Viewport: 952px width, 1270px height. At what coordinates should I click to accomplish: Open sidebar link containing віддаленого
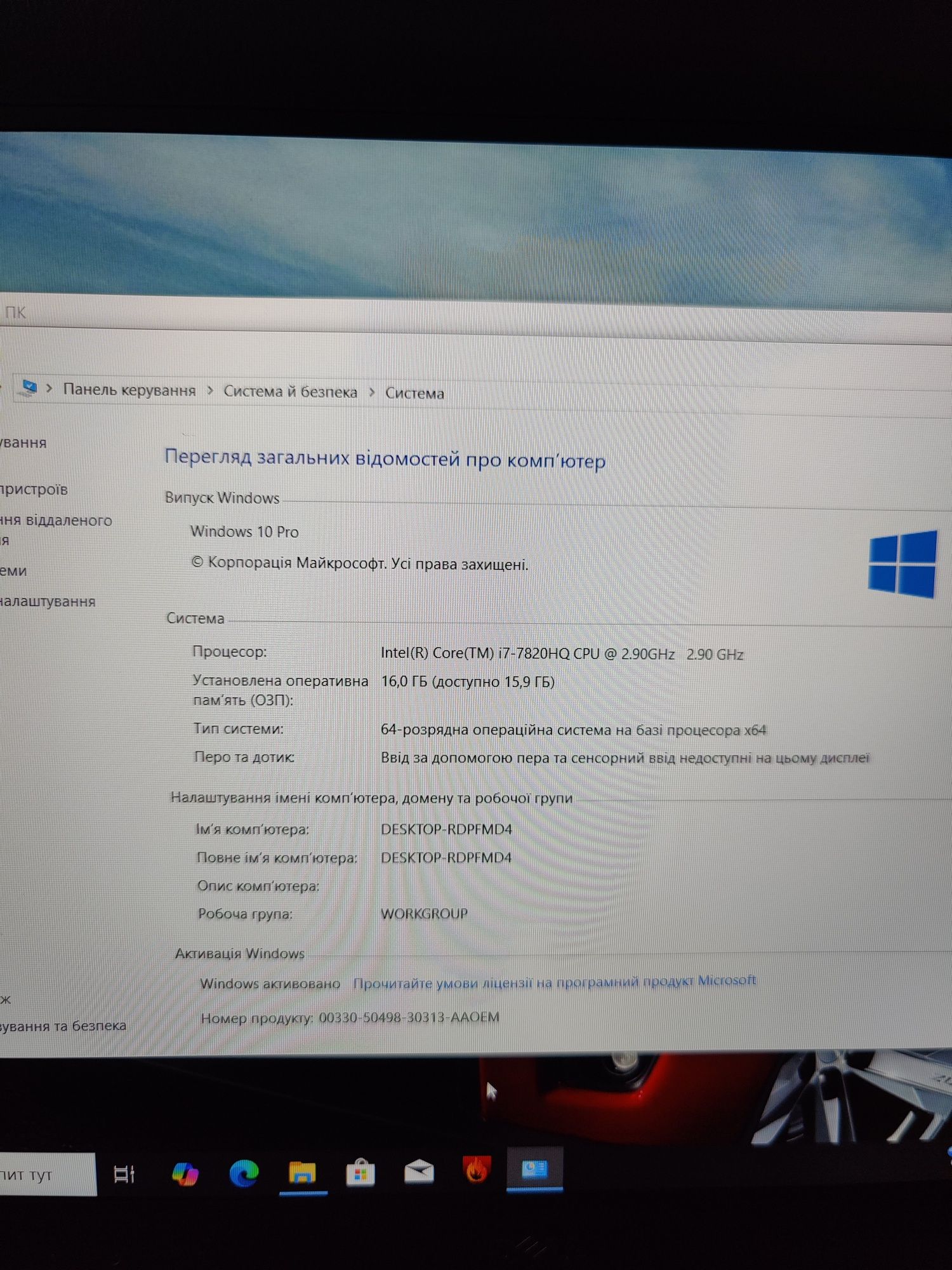point(56,530)
